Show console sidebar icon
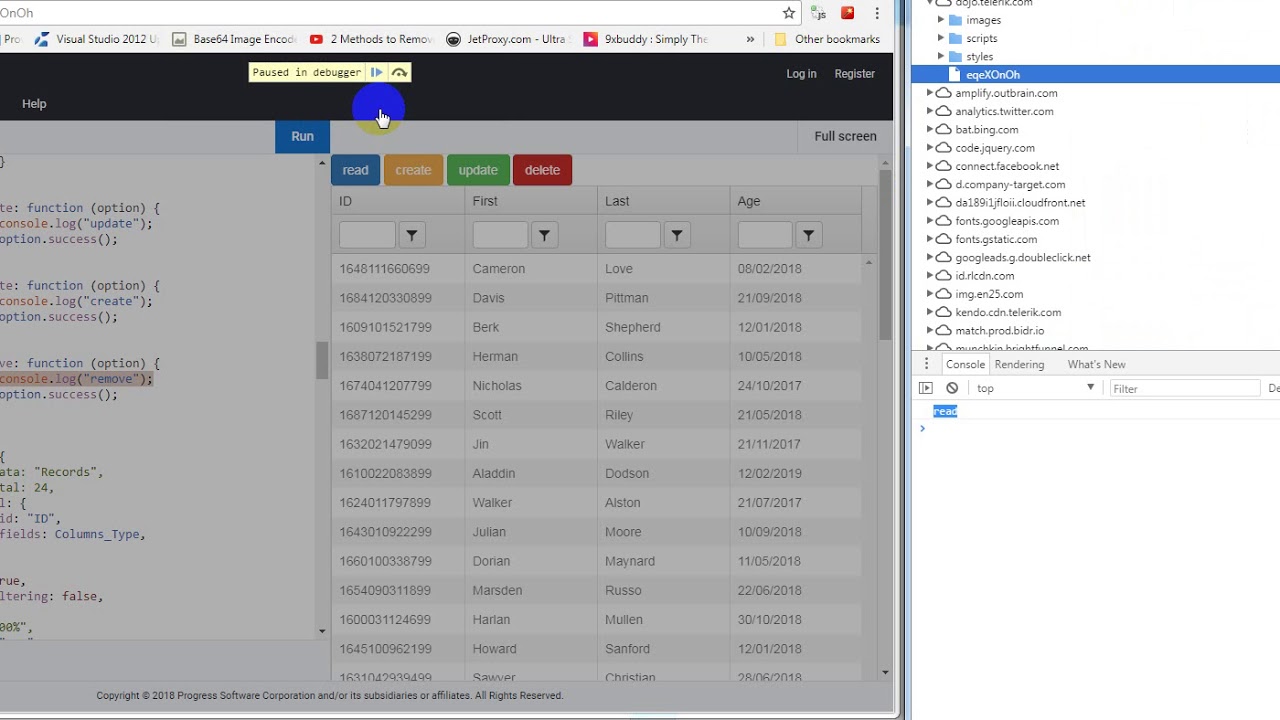Screen dimensions: 1280x720 [926, 388]
